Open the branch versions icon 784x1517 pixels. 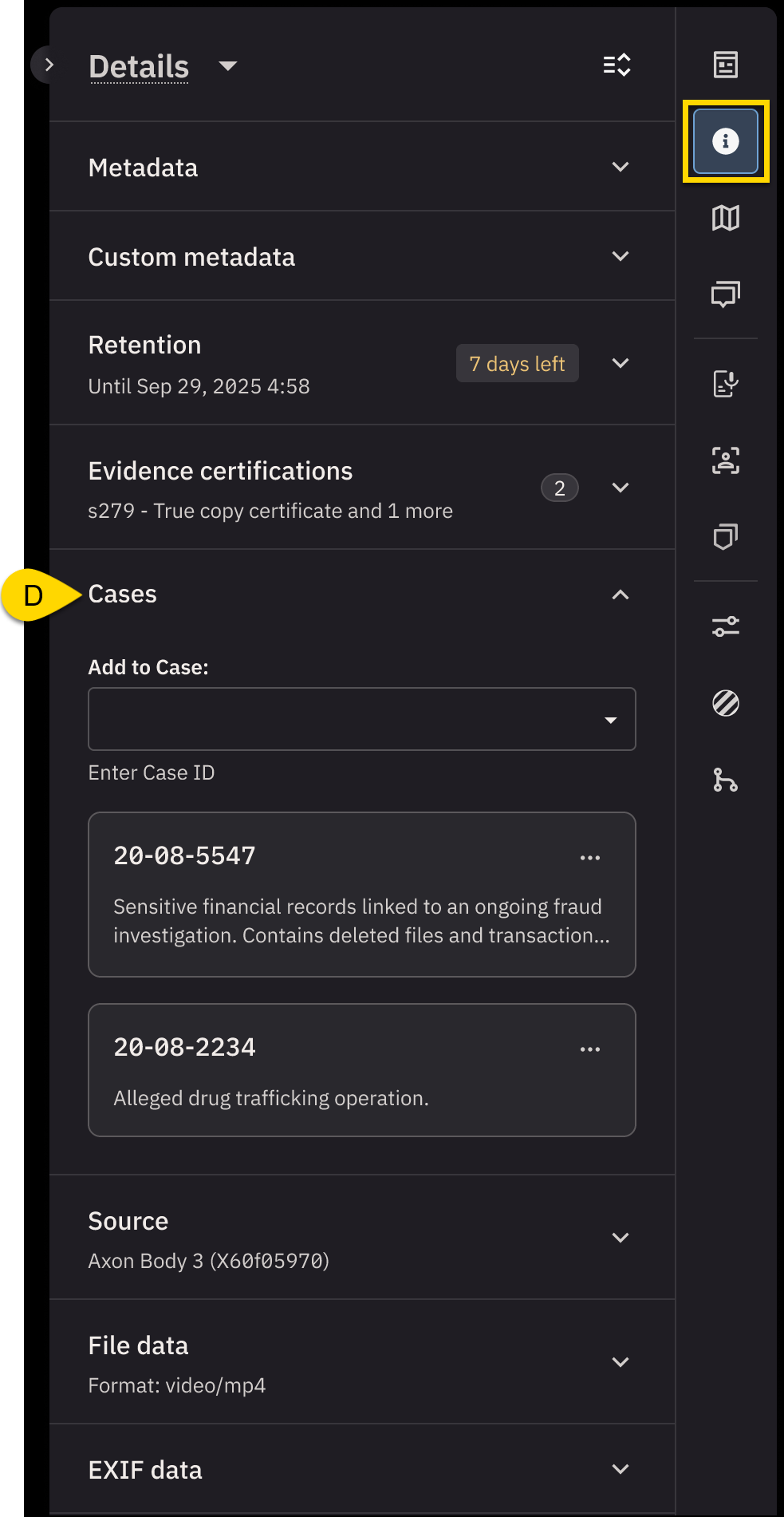[x=725, y=780]
